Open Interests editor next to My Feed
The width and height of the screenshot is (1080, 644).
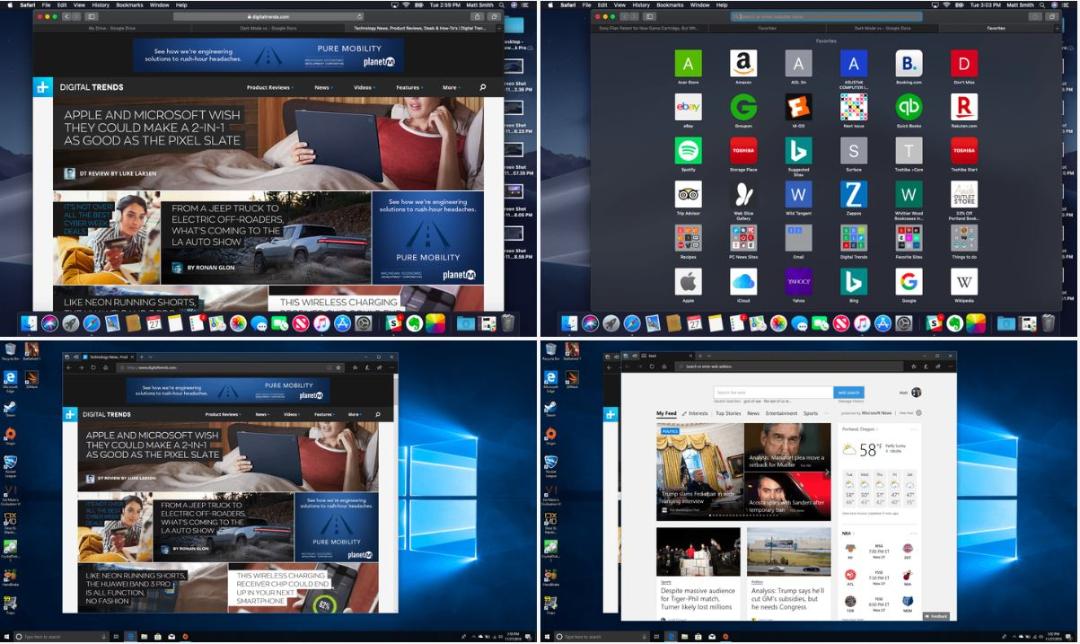point(696,413)
